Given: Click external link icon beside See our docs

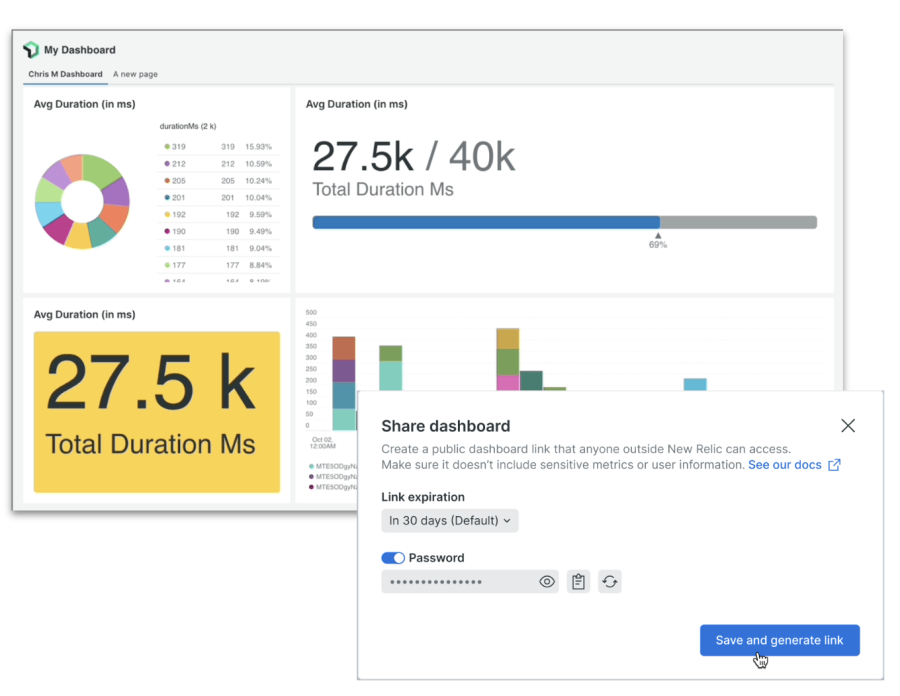Looking at the screenshot, I should (x=835, y=465).
